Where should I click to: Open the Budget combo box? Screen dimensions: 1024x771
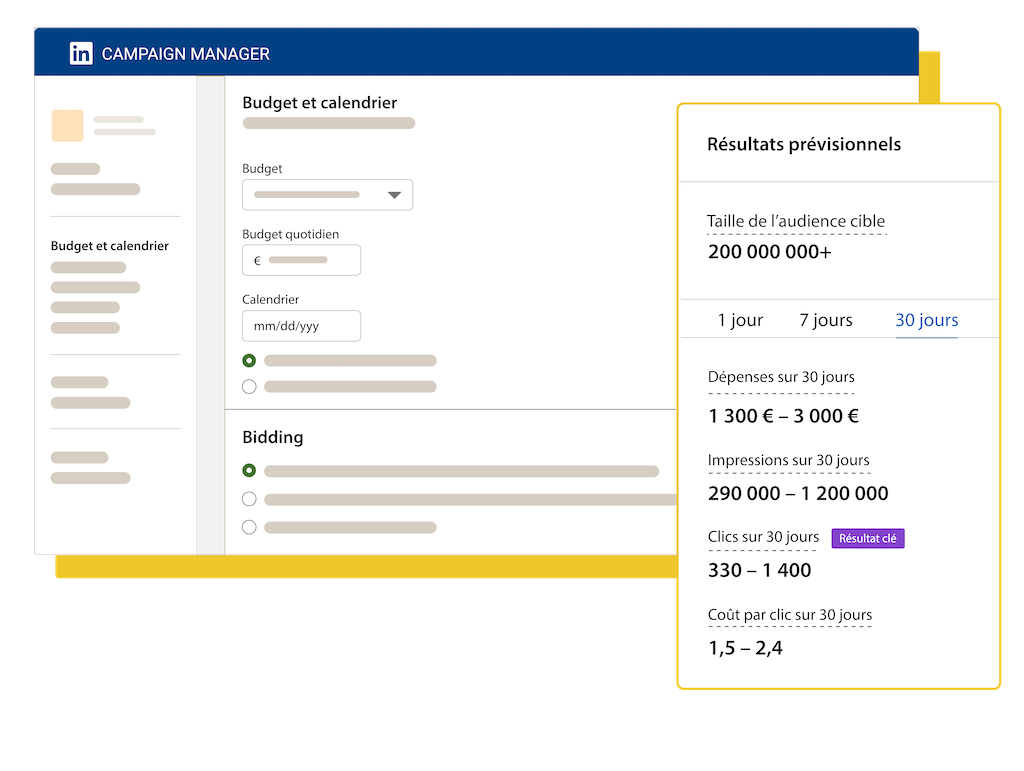[x=327, y=195]
